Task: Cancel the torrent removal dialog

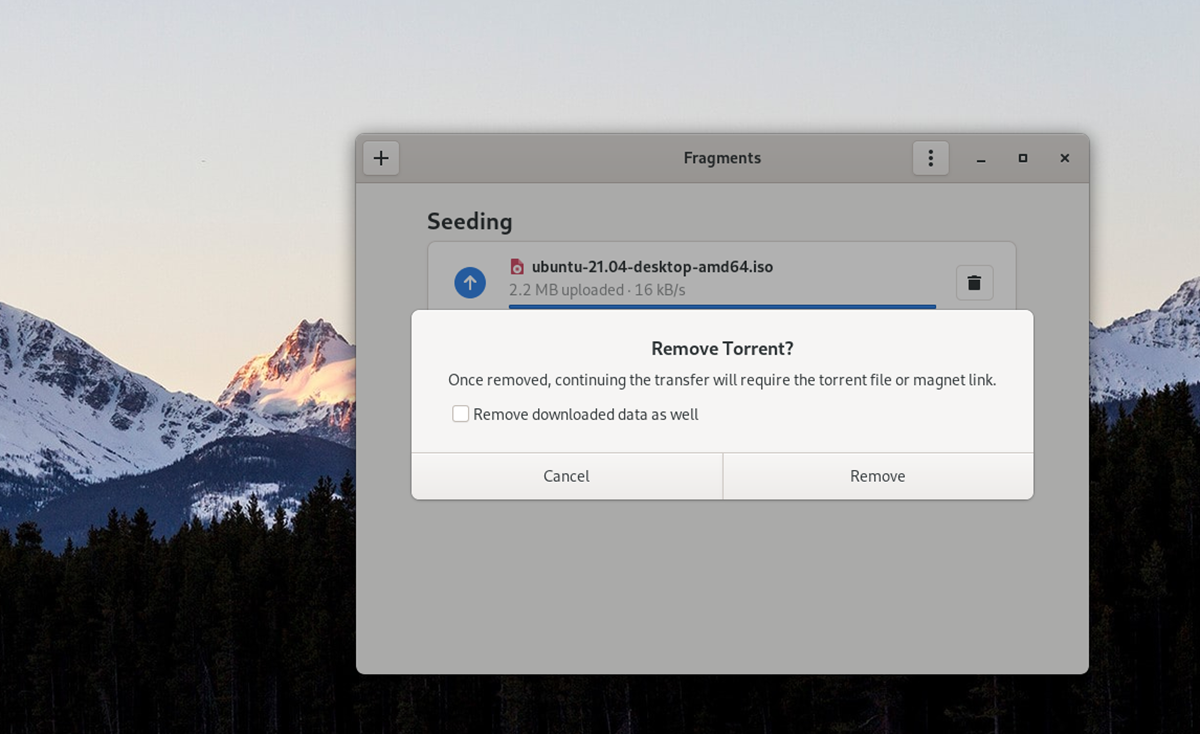Action: tap(565, 476)
